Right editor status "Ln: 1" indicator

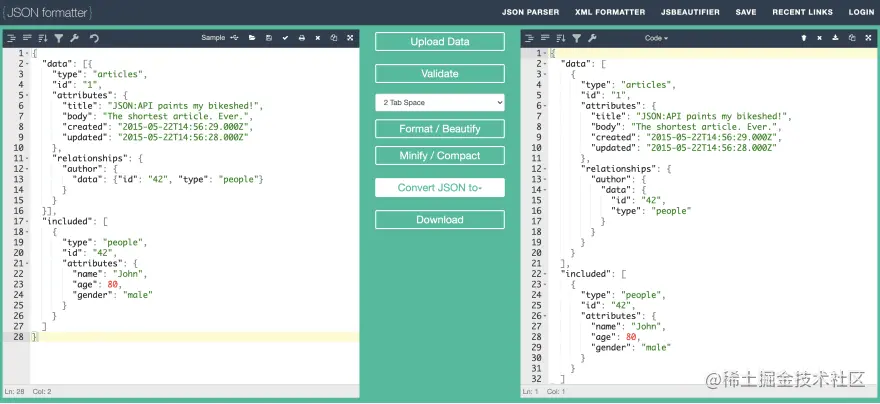pos(530,392)
